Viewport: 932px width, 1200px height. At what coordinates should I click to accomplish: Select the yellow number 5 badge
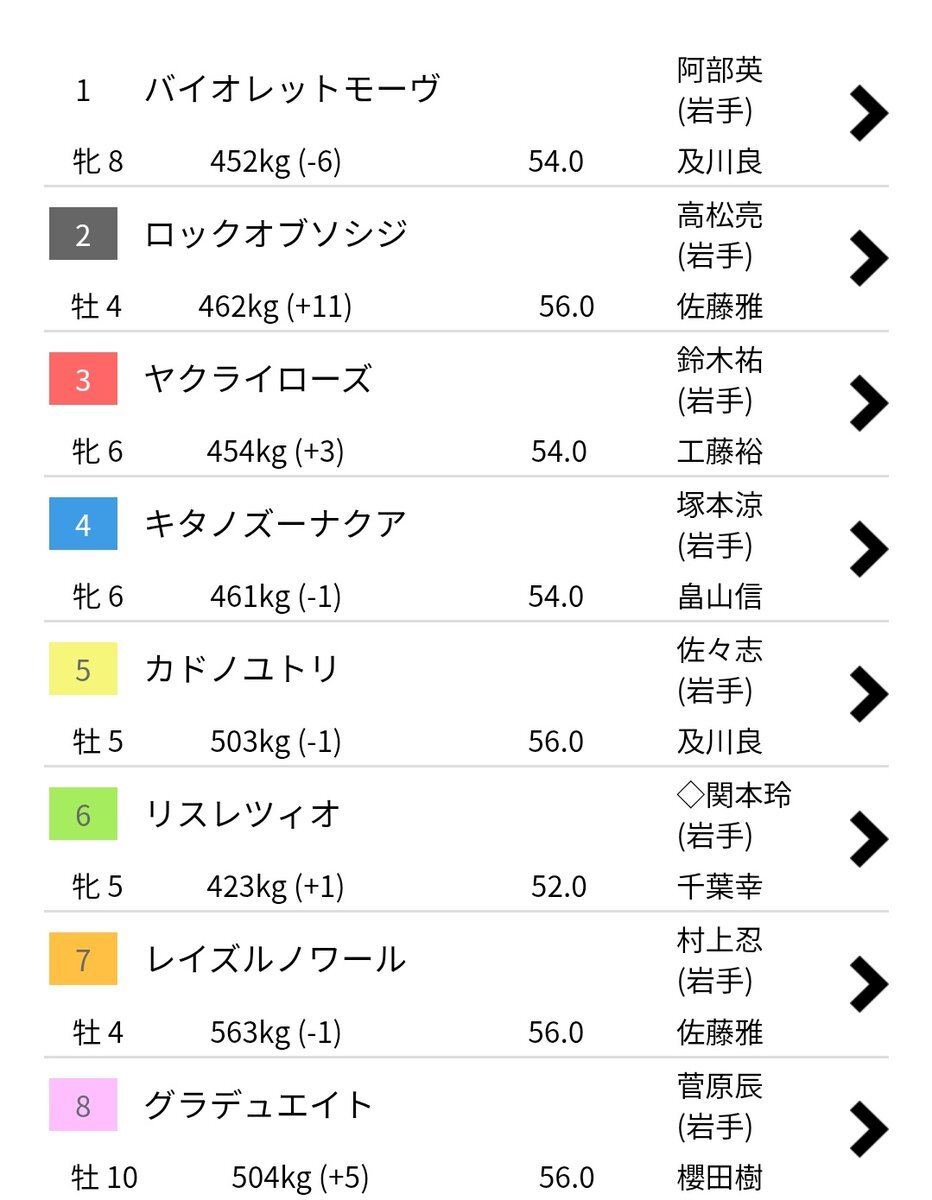[83, 669]
